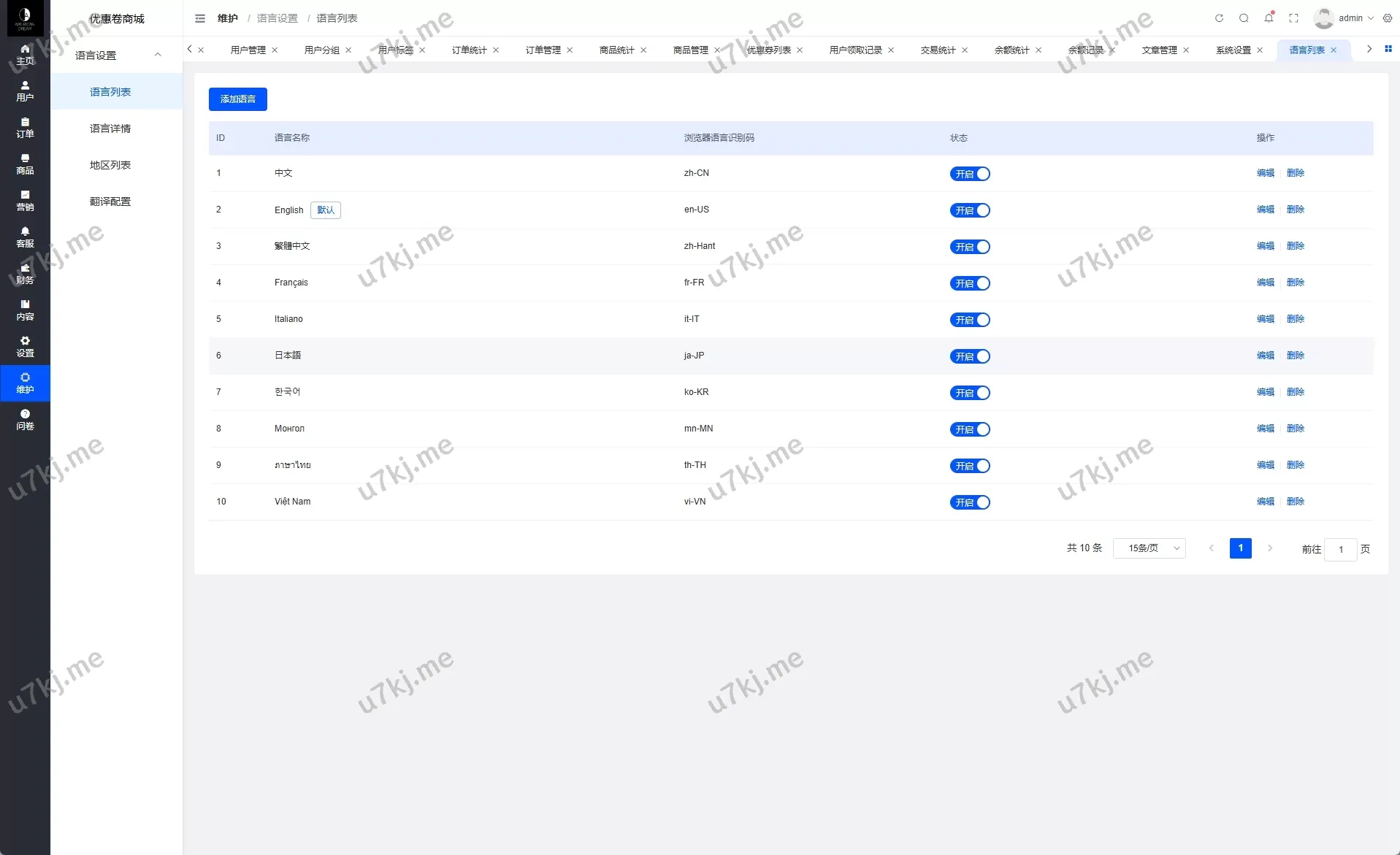1400x855 pixels.
Task: Edit the Français language entry
Action: (x=1265, y=283)
